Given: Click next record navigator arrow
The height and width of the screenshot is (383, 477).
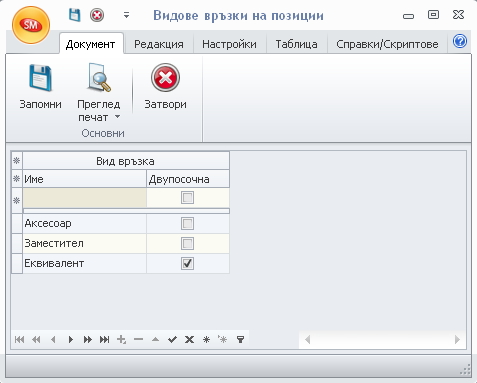Looking at the screenshot, I should point(70,339).
